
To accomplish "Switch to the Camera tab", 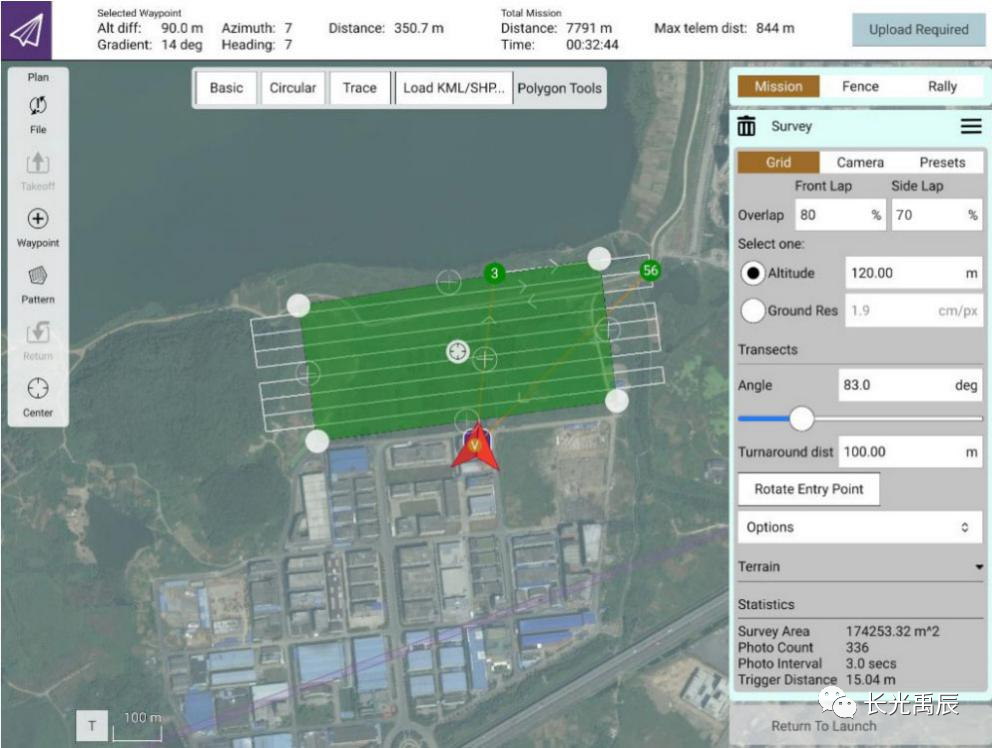I will tap(860, 162).
